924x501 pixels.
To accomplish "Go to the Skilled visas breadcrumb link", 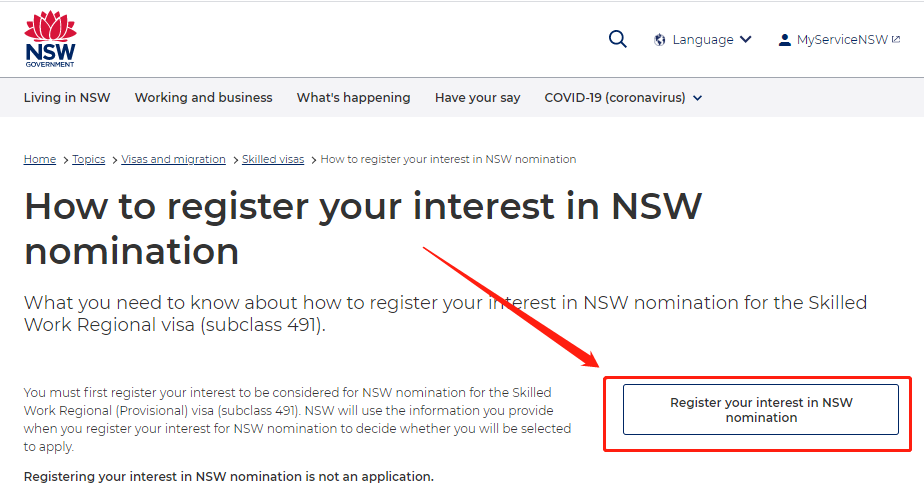I will click(273, 159).
